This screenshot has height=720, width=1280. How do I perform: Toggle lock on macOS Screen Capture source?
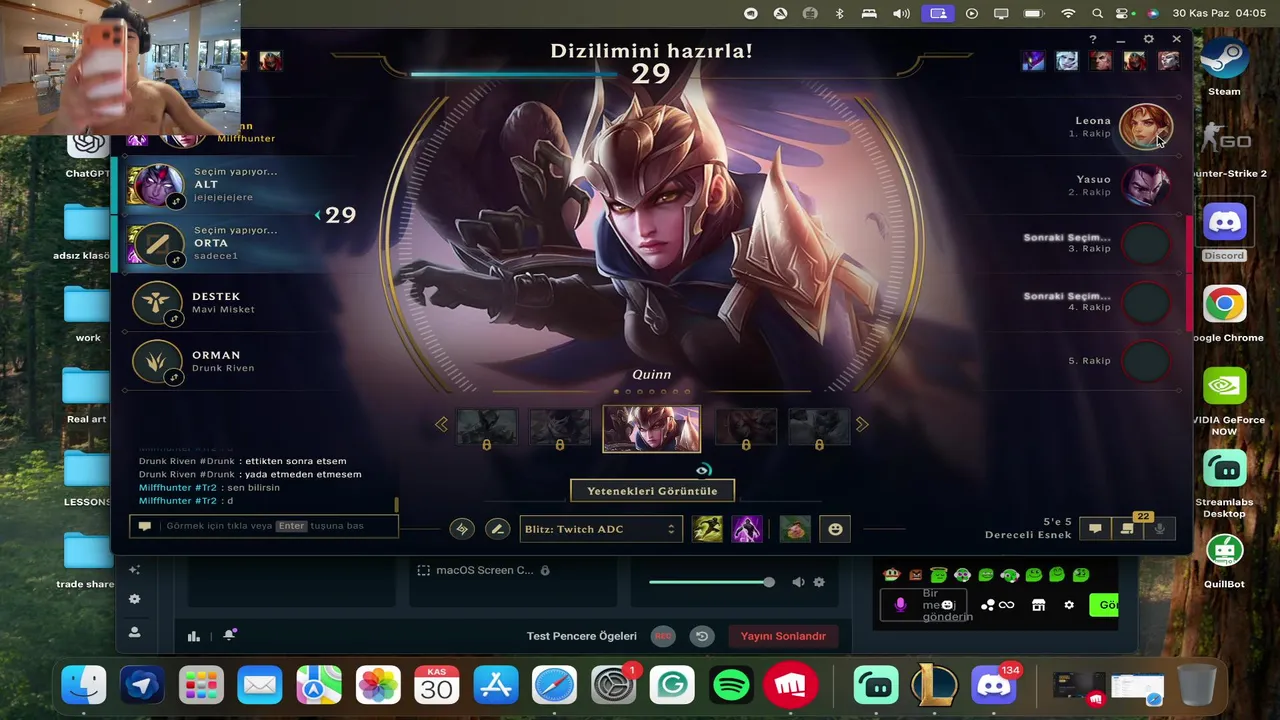coord(545,570)
